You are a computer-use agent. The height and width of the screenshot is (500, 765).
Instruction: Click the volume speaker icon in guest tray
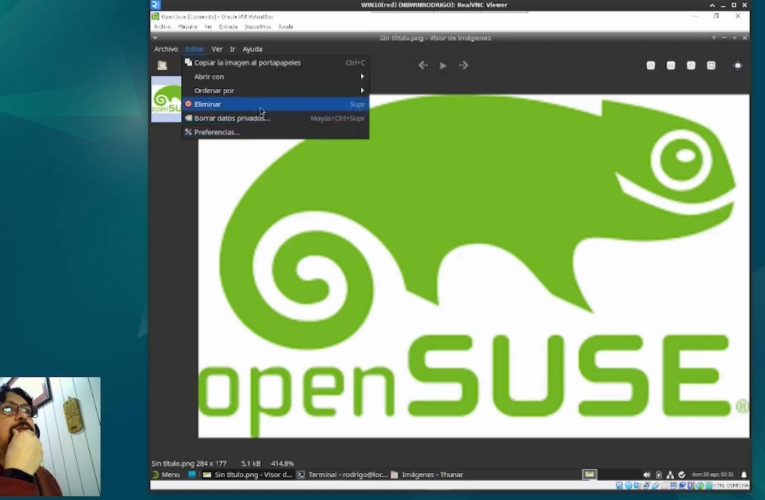click(x=647, y=475)
